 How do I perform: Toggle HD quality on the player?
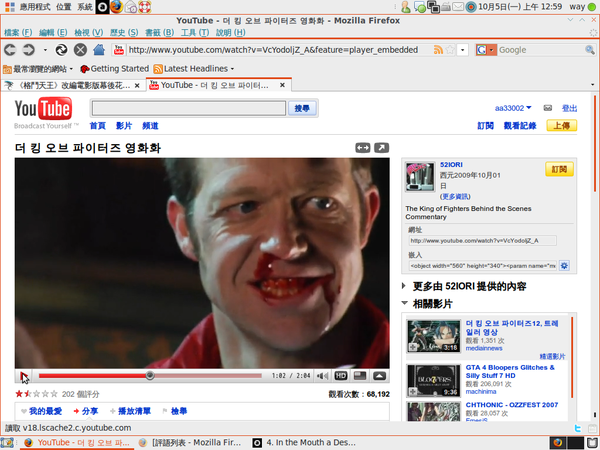[x=341, y=376]
